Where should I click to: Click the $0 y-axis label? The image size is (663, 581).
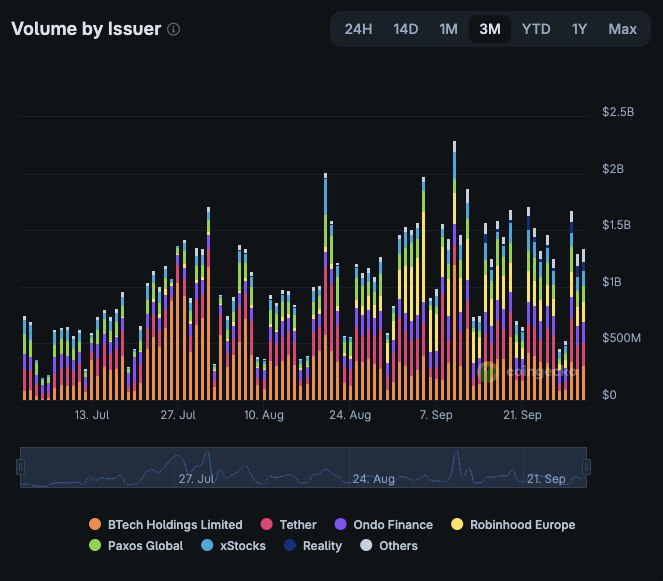coord(609,395)
